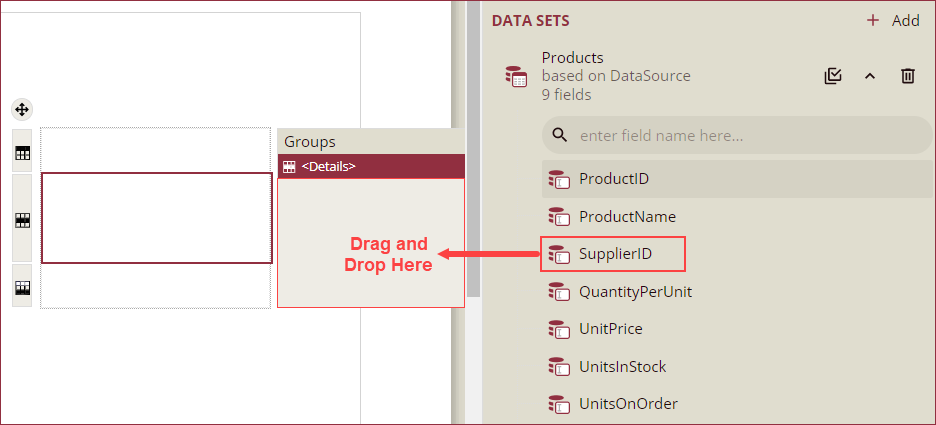
Task: Click the ProductName field icon
Action: click(559, 217)
